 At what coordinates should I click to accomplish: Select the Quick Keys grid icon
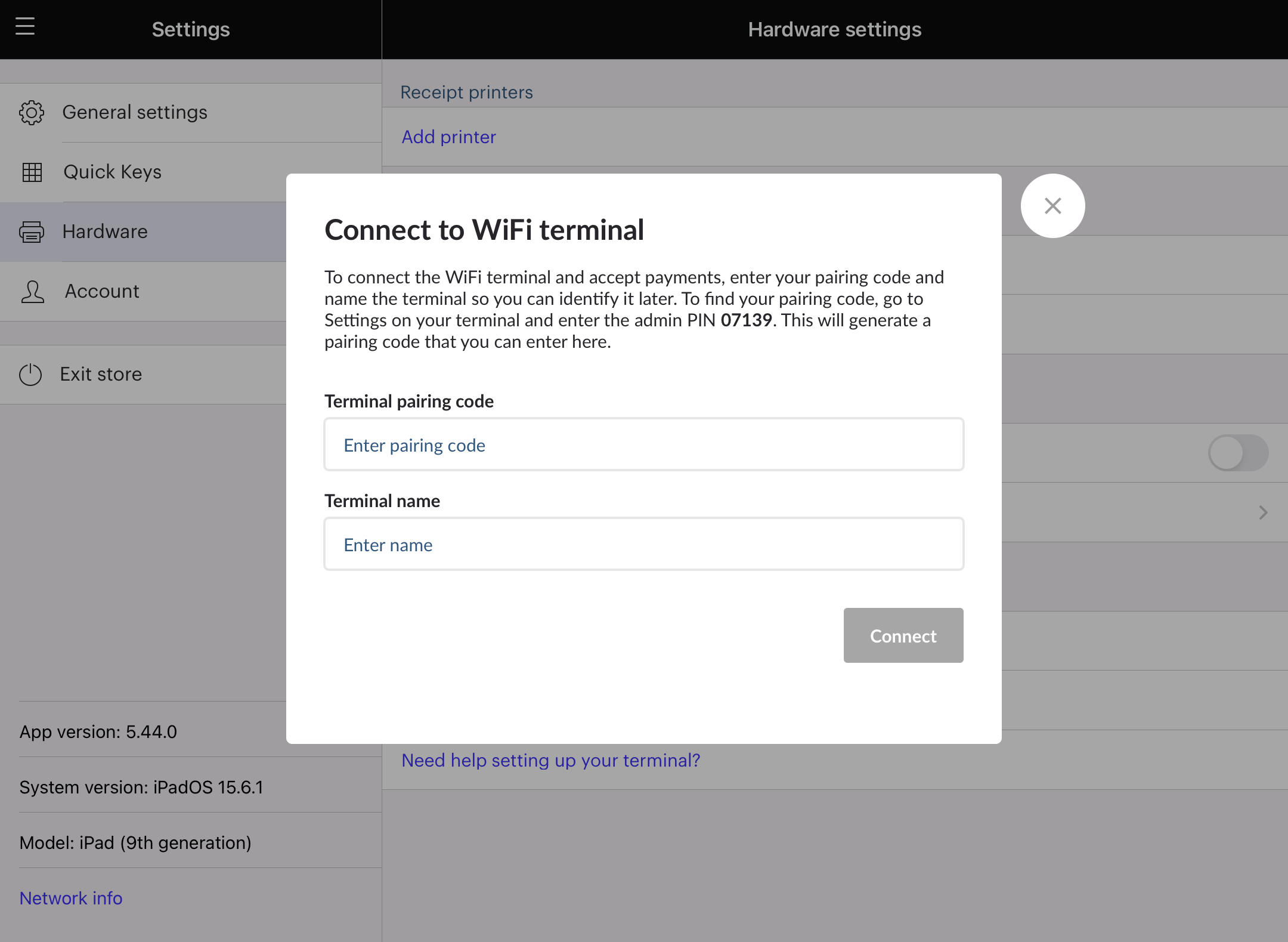tap(32, 172)
